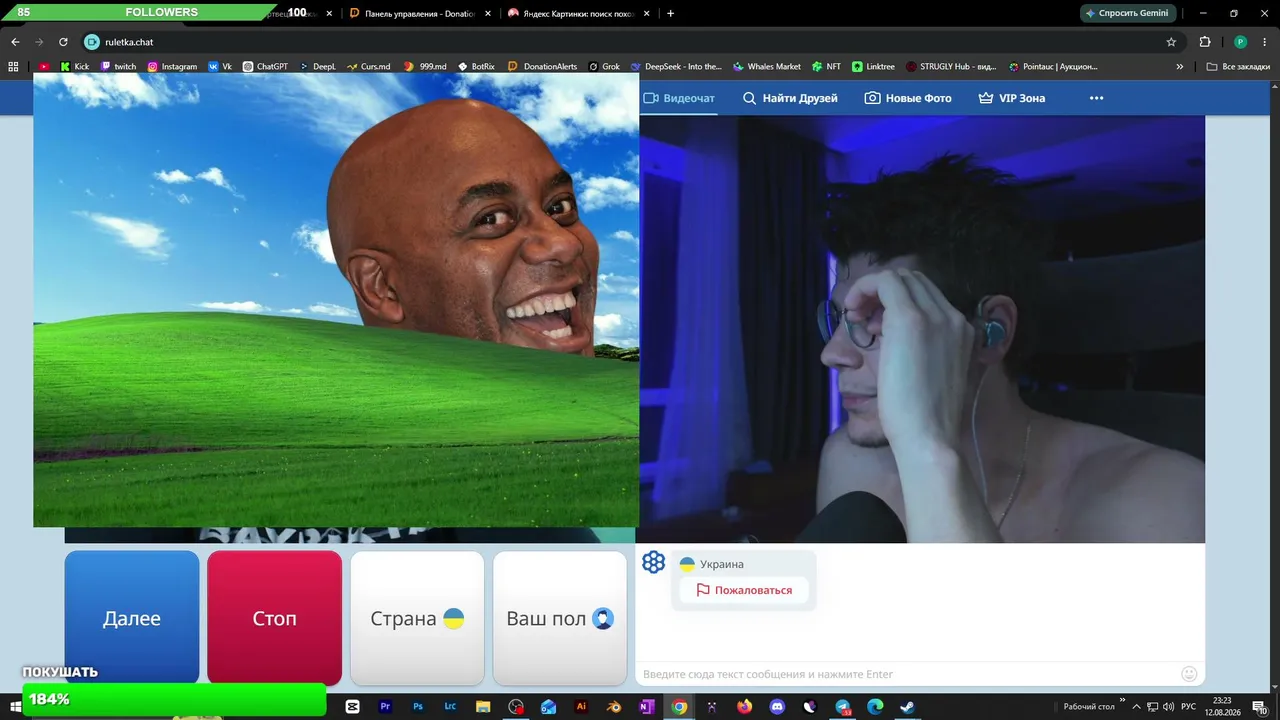The image size is (1280, 720).
Task: Open the Grok bookmark
Action: point(604,66)
